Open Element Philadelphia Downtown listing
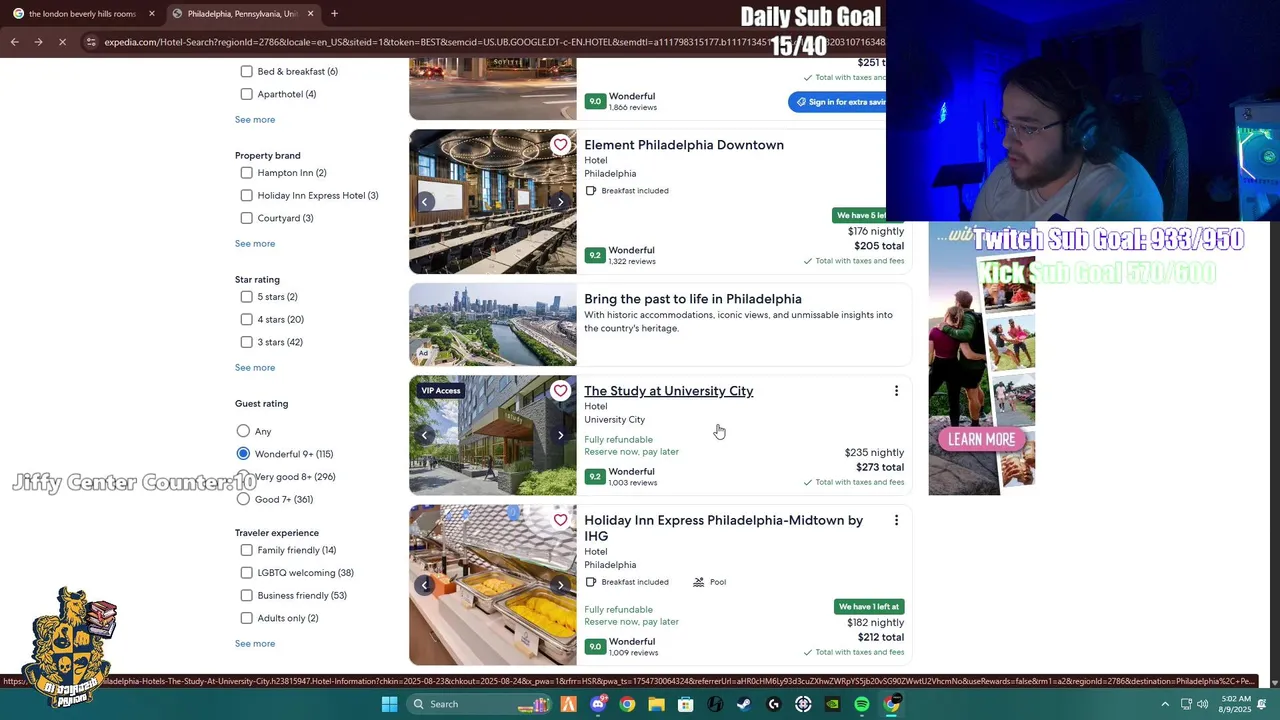Viewport: 1280px width, 720px height. [684, 145]
